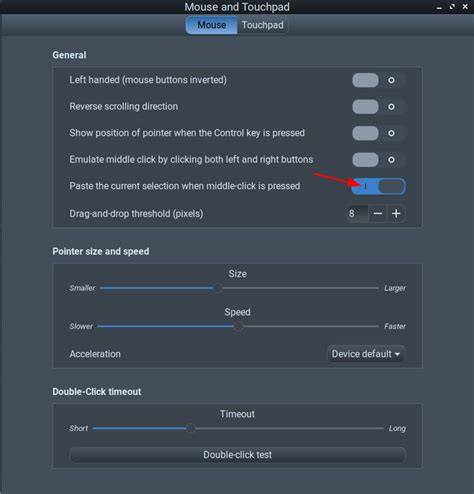Enable Reverse scrolling direction switch

[x=379, y=107]
